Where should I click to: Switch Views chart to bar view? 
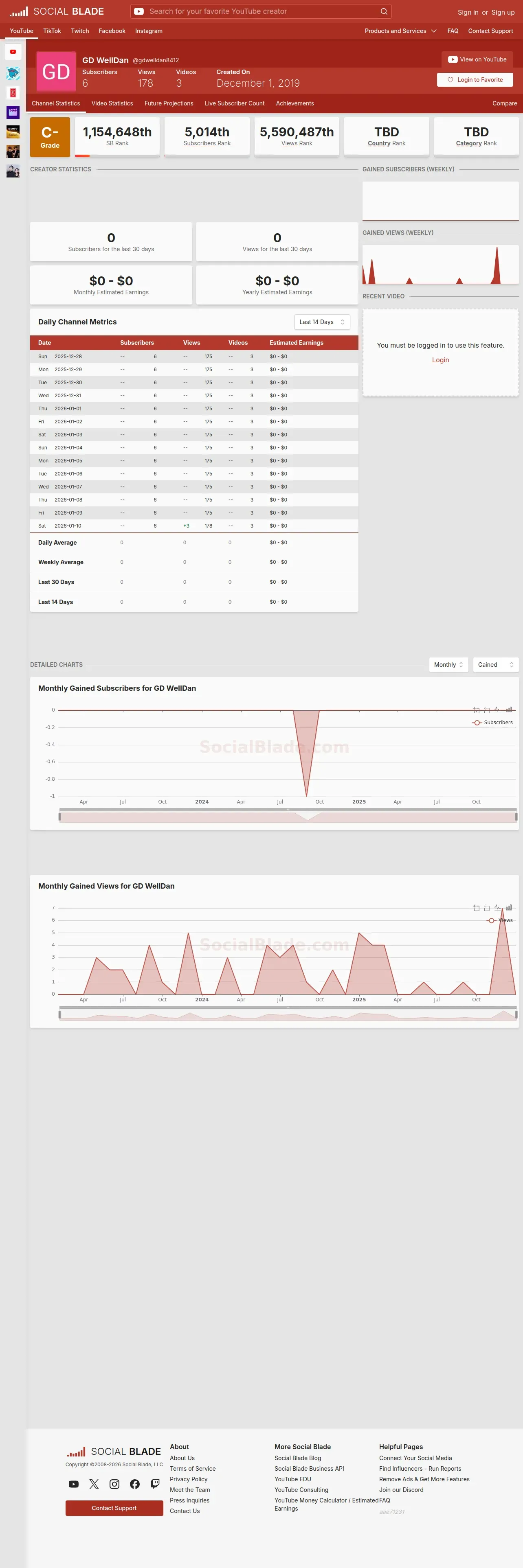click(x=509, y=908)
